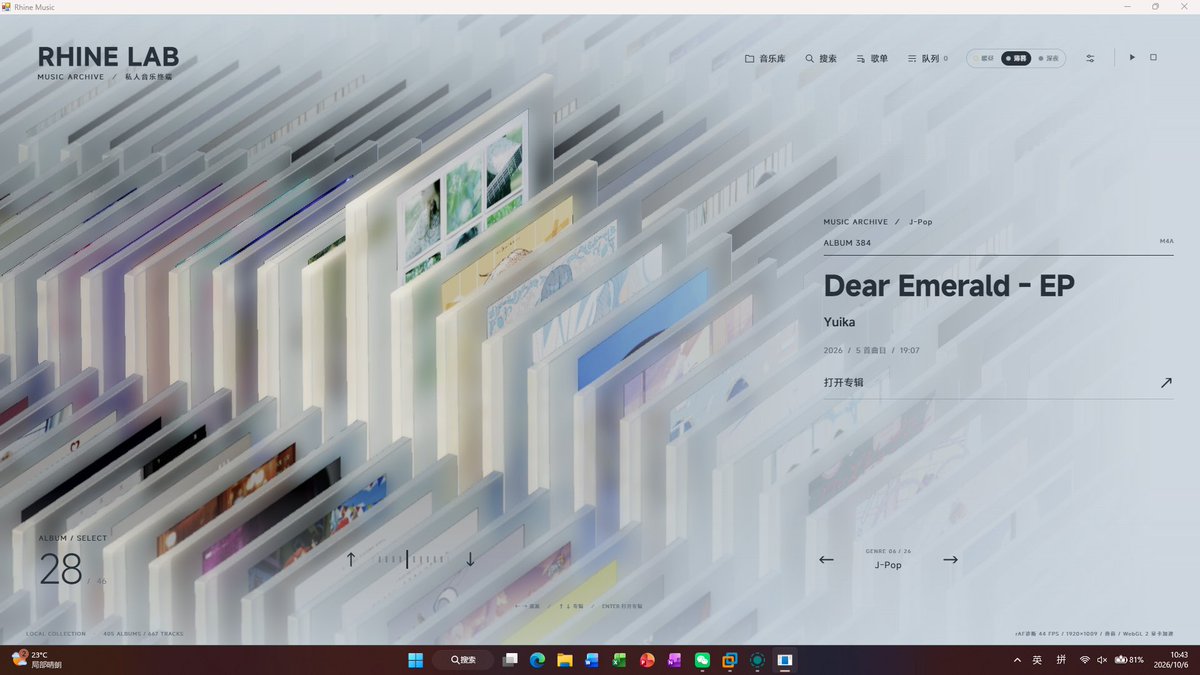
Task: Move album selection down with down arrow
Action: (x=470, y=560)
